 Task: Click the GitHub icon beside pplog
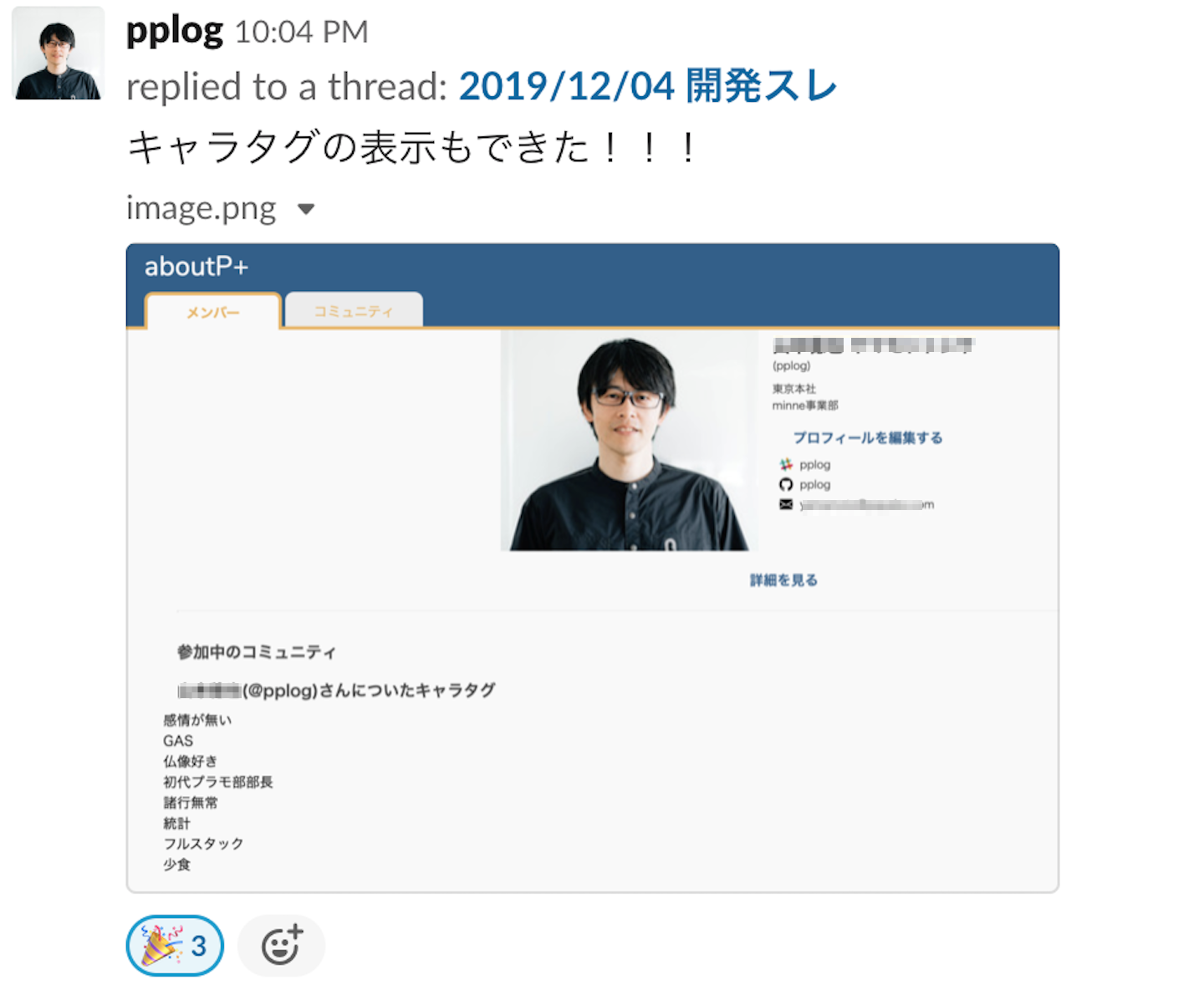click(x=786, y=484)
